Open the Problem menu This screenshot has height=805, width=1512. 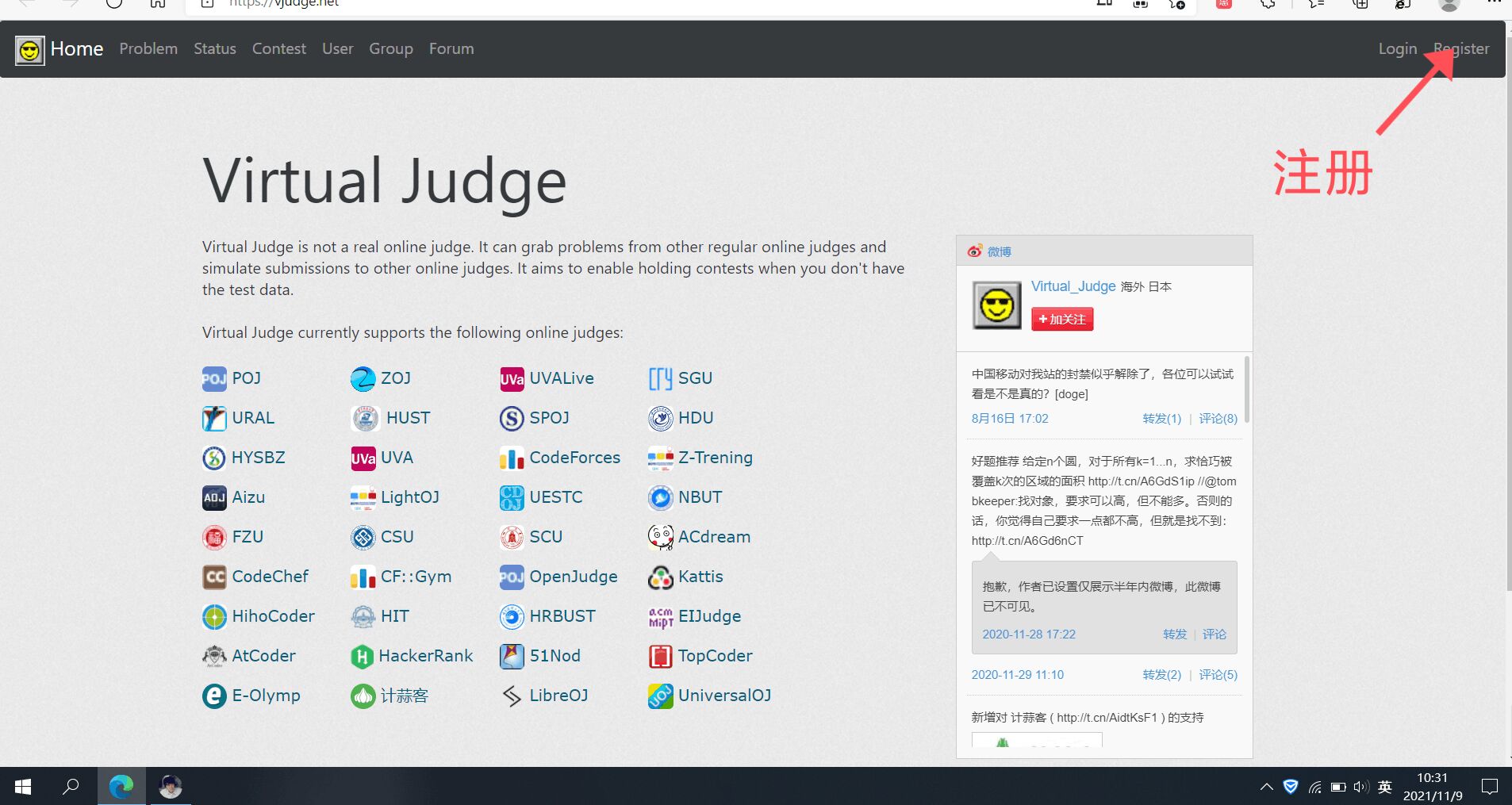pyautogui.click(x=148, y=48)
